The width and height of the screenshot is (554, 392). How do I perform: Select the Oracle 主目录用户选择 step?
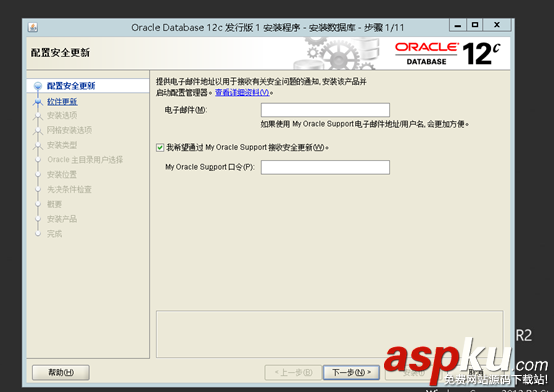coord(85,160)
